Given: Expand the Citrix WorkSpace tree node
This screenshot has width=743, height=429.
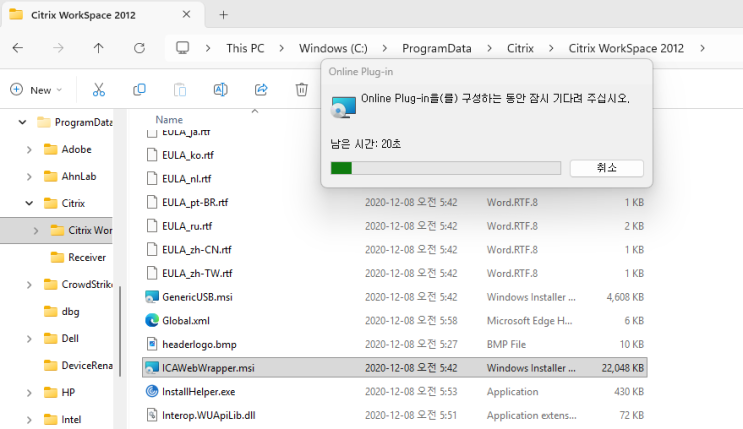Looking at the screenshot, I should click(36, 230).
